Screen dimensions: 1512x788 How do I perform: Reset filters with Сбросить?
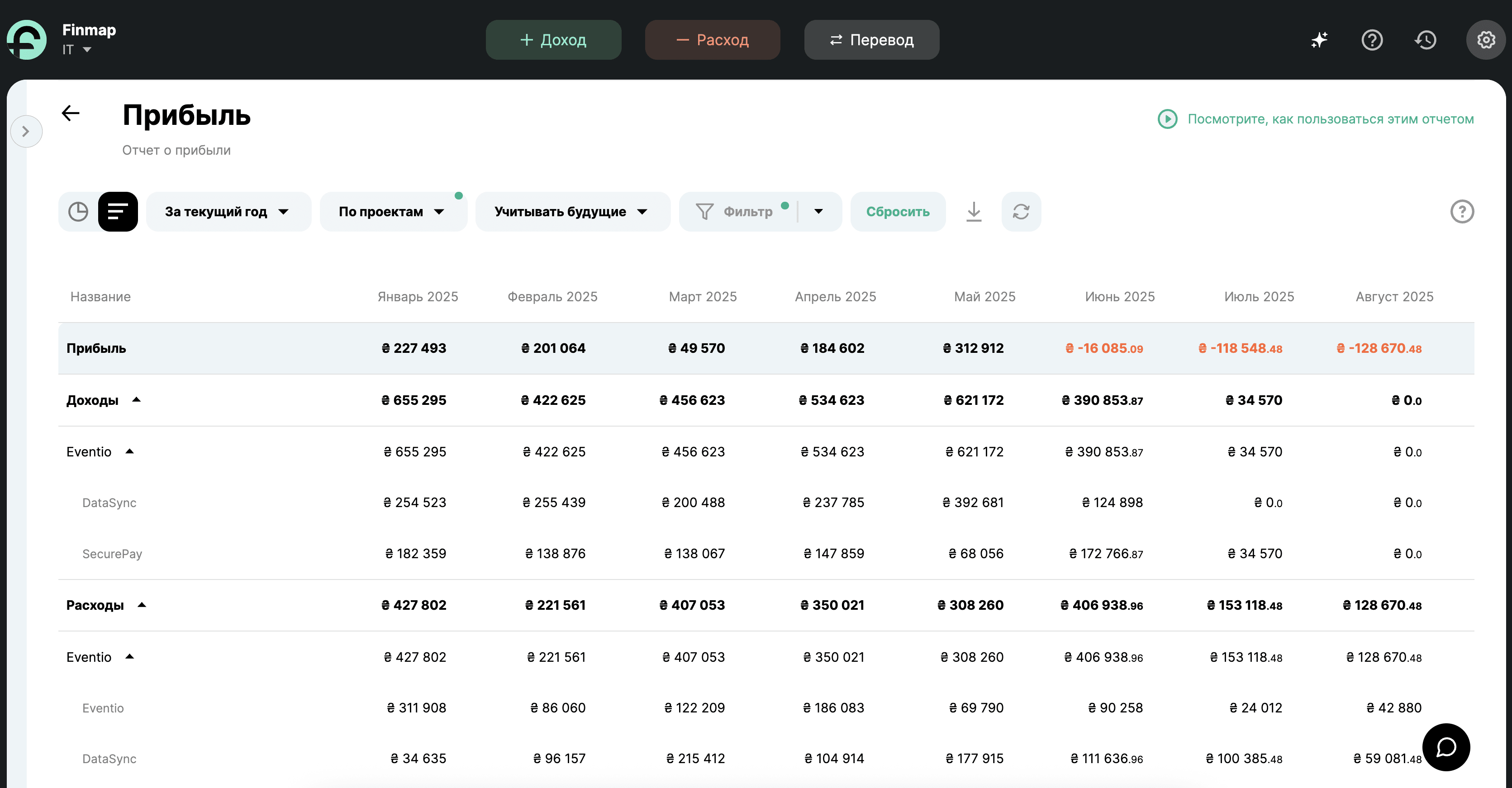[898, 211]
